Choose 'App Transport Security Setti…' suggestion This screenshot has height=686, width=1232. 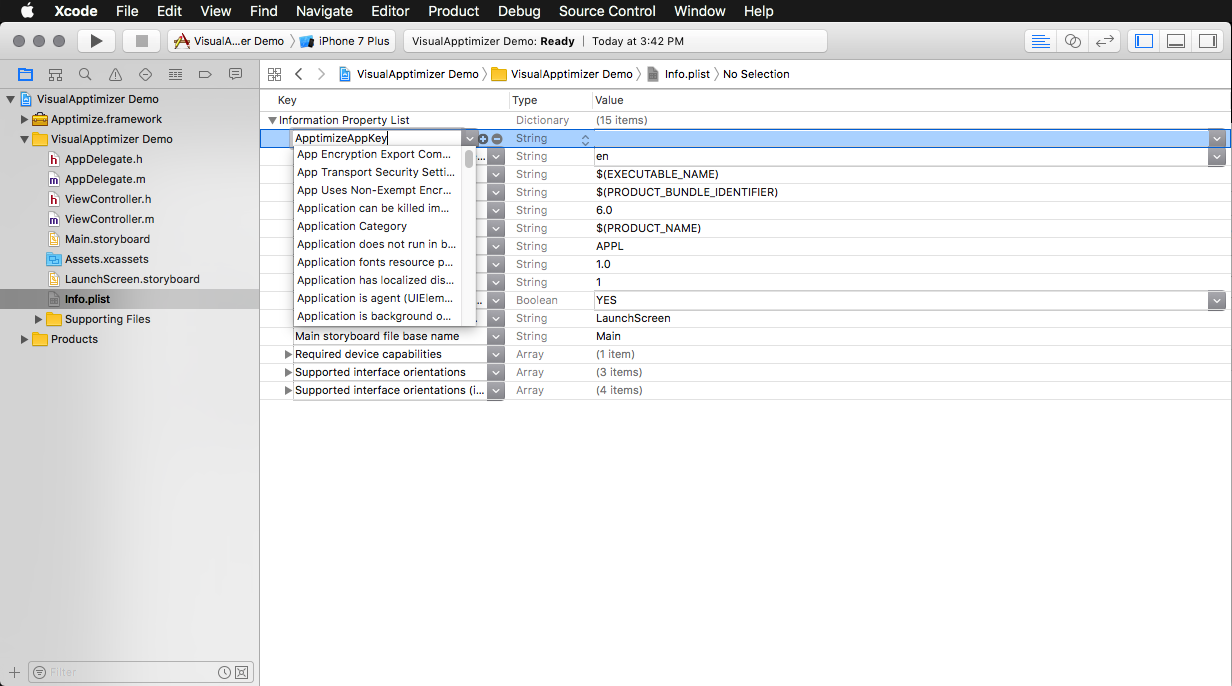[378, 172]
